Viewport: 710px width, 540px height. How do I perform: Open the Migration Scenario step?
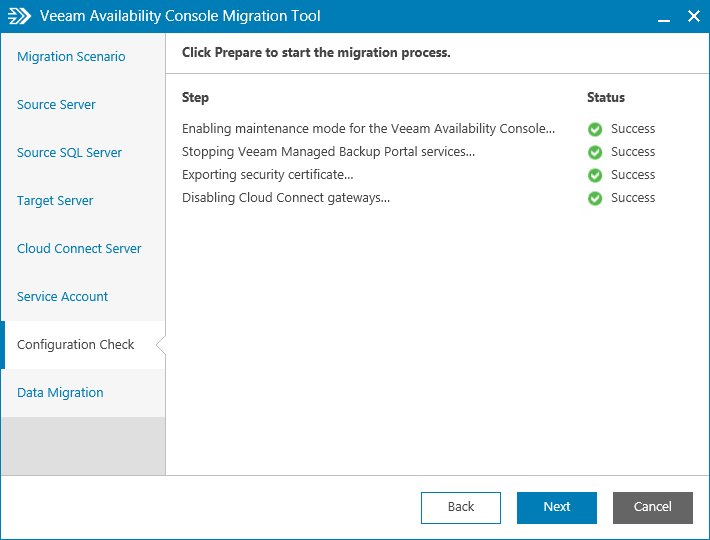pyautogui.click(x=71, y=57)
